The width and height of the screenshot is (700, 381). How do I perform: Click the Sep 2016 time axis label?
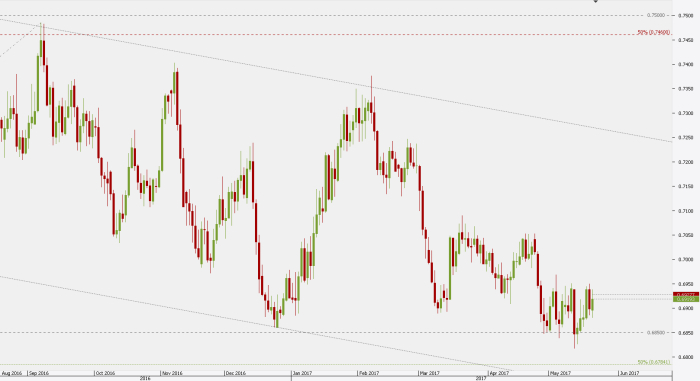click(39, 373)
